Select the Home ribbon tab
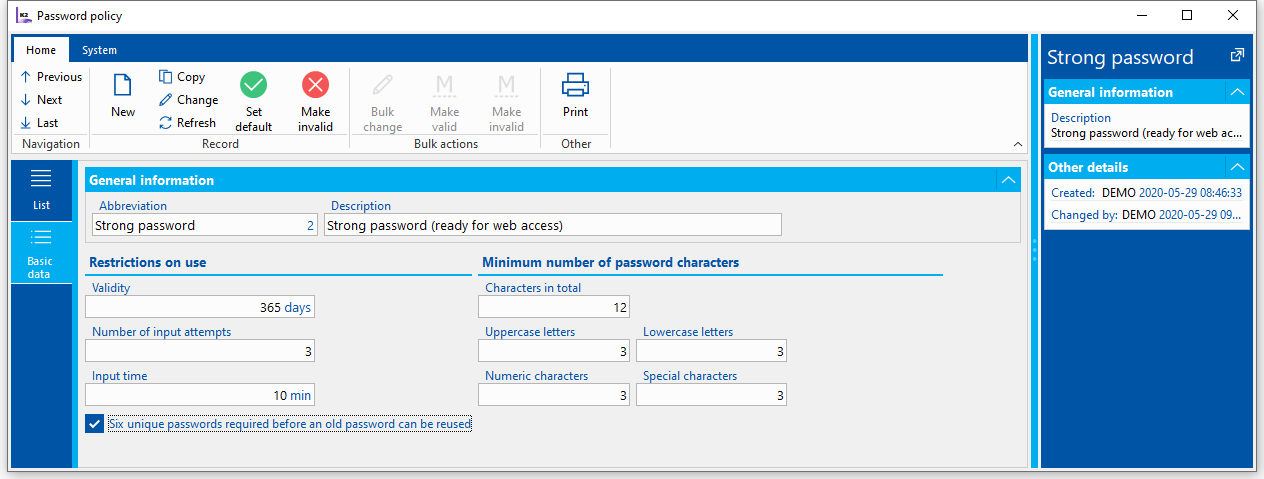This screenshot has height=479, width=1264. click(x=41, y=50)
